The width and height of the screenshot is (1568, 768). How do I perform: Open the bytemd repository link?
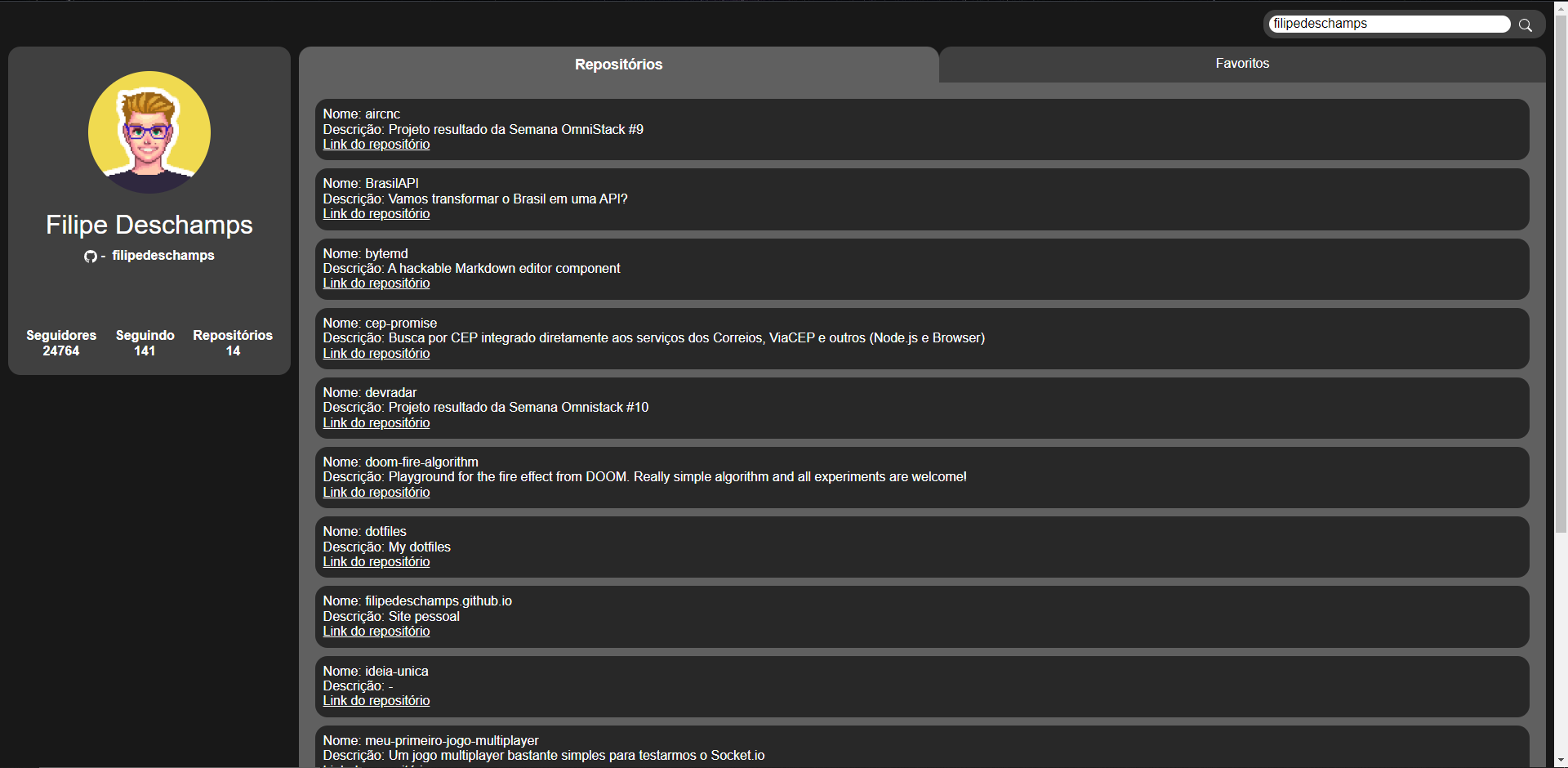376,284
